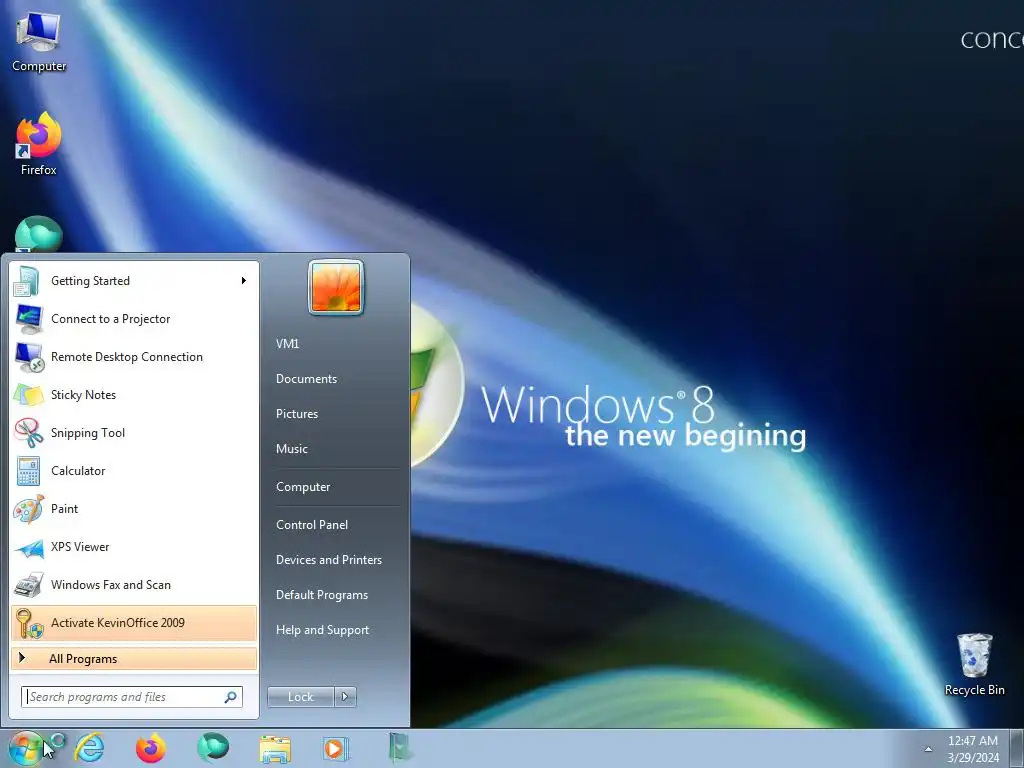Open the shutdown options arrow next to Lock
The height and width of the screenshot is (768, 1024).
345,697
